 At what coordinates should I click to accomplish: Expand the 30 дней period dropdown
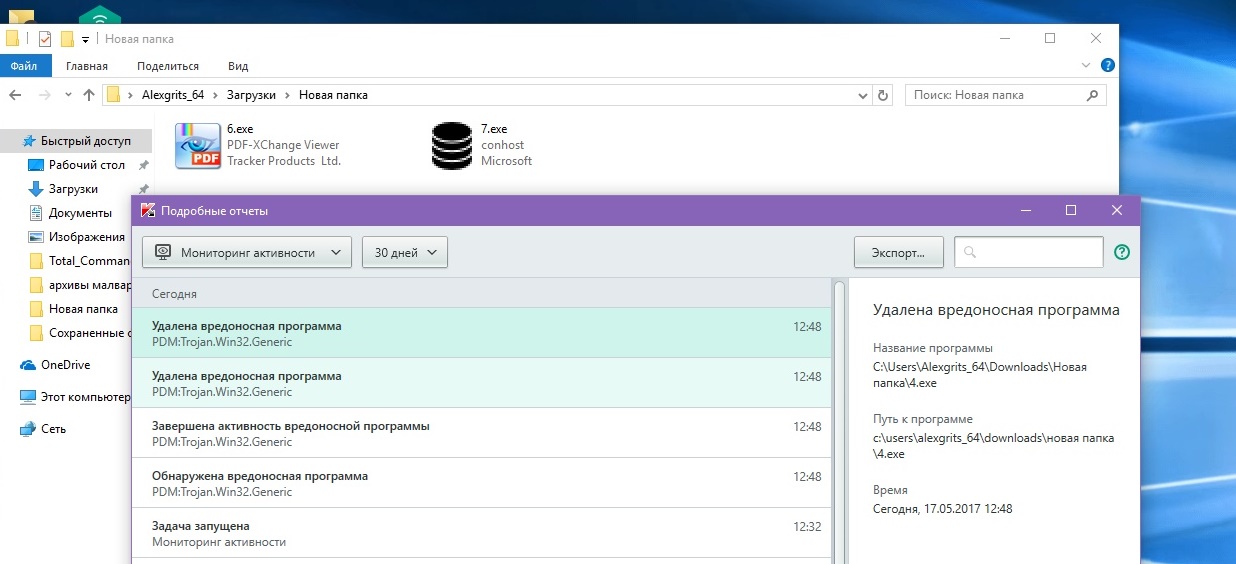[x=404, y=253]
